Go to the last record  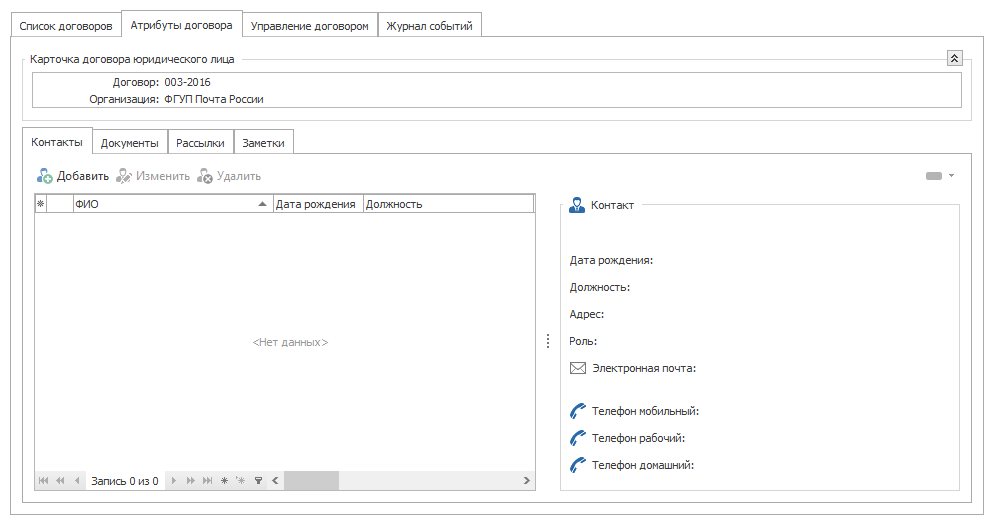click(207, 481)
